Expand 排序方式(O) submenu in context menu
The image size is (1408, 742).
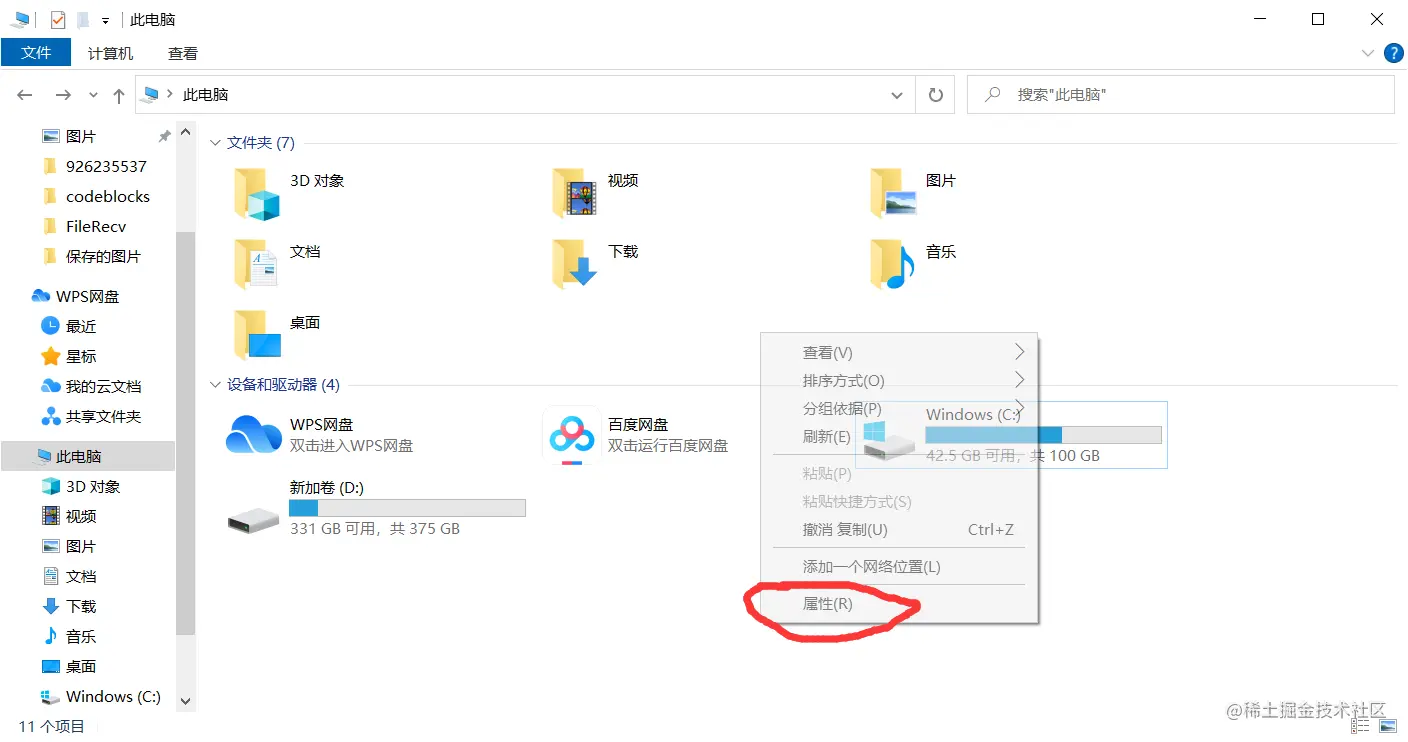click(x=899, y=380)
